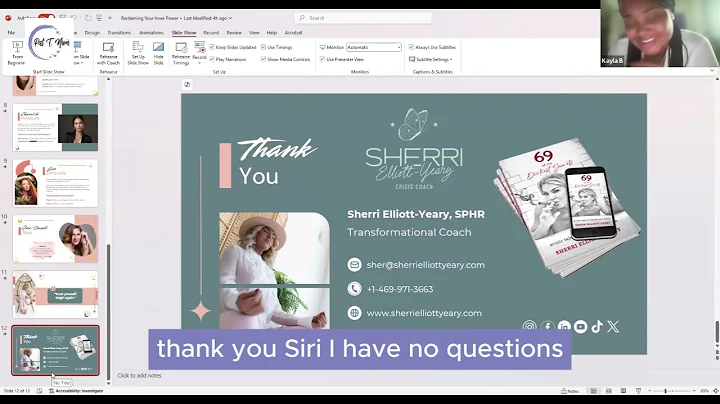The height and width of the screenshot is (404, 720).
Task: Collapse the ribbon with the chevron
Action: click(712, 71)
